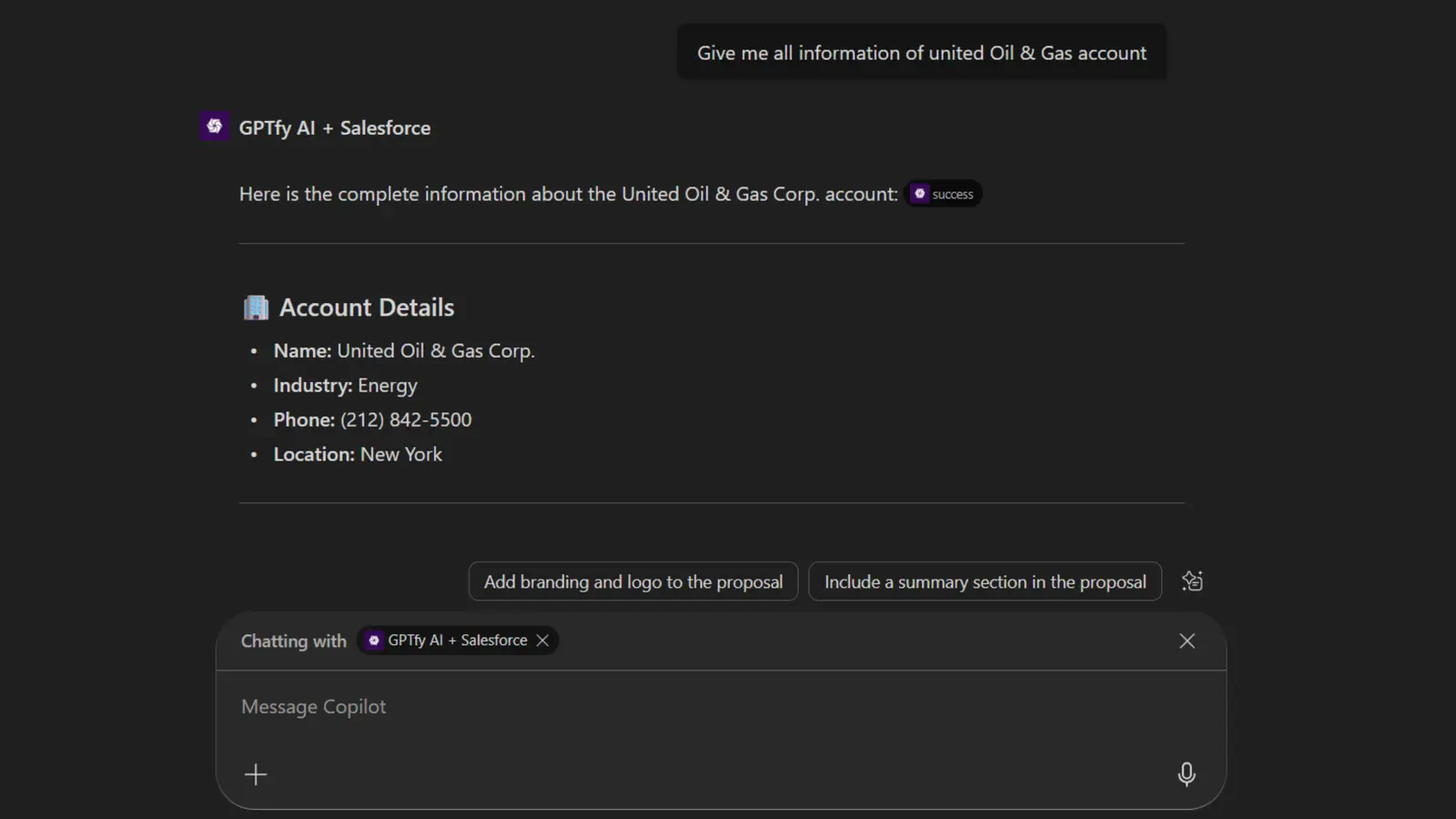1456x819 pixels.
Task: Select the name United Oil & Gas Corp.
Action: 436,350
